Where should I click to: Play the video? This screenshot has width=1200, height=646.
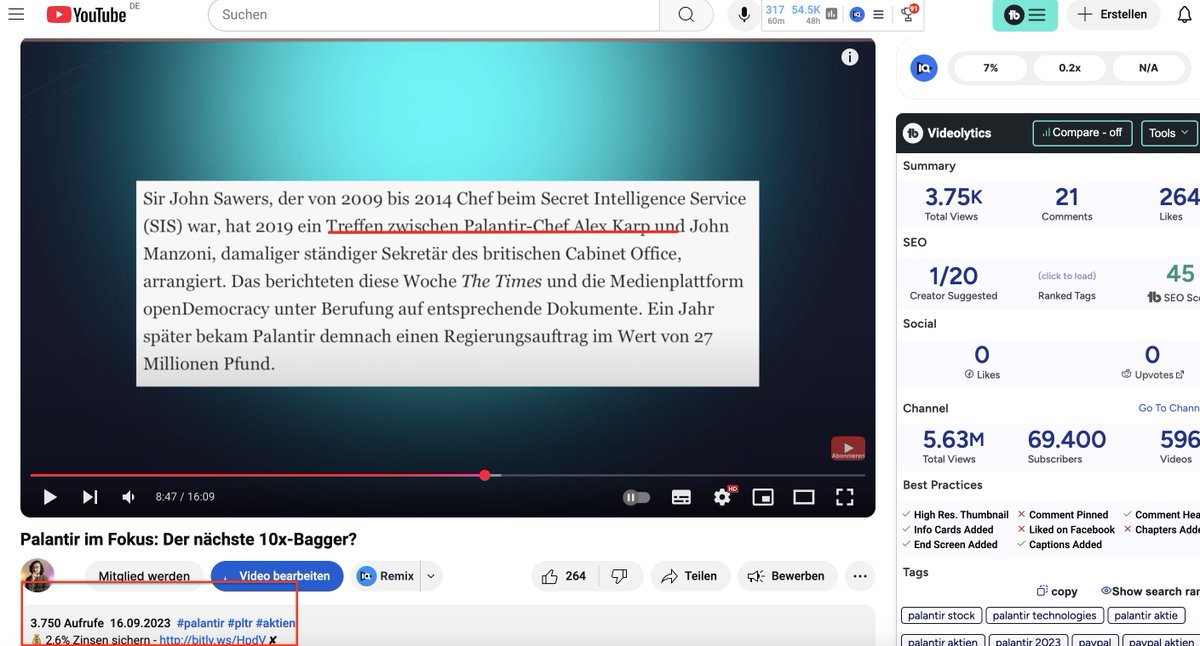click(49, 496)
